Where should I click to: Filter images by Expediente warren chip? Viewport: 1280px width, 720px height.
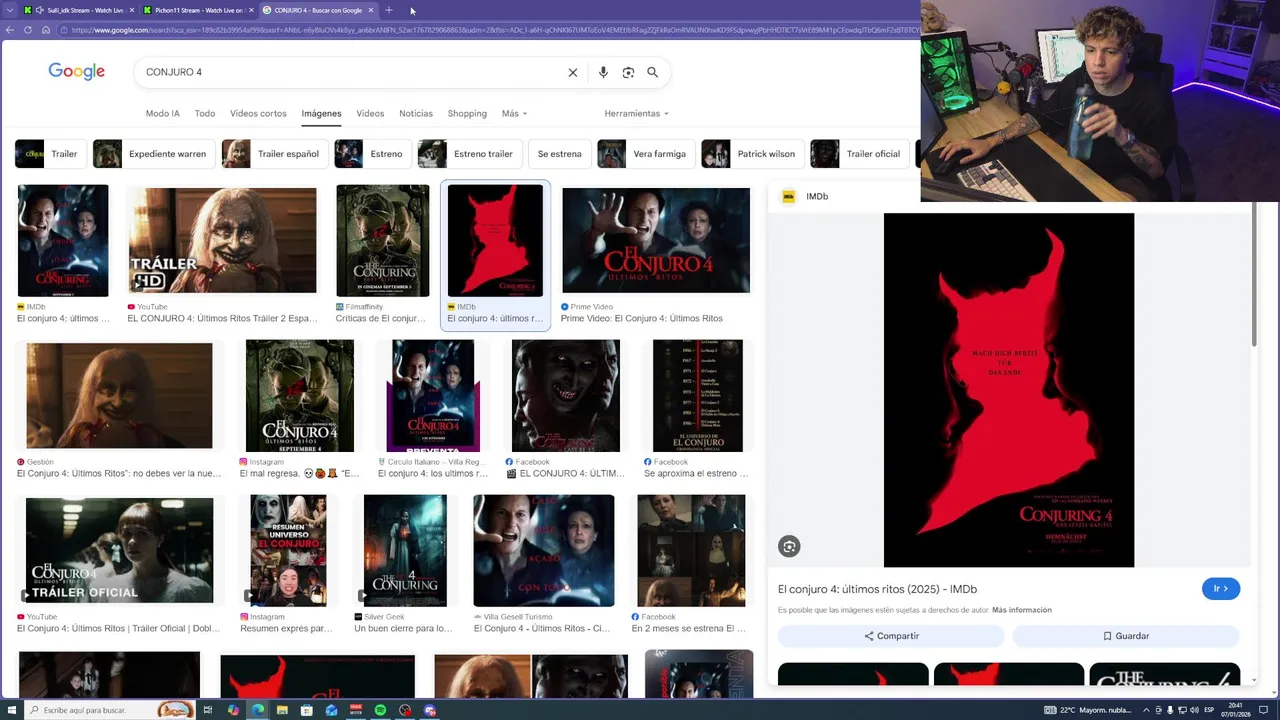153,154
